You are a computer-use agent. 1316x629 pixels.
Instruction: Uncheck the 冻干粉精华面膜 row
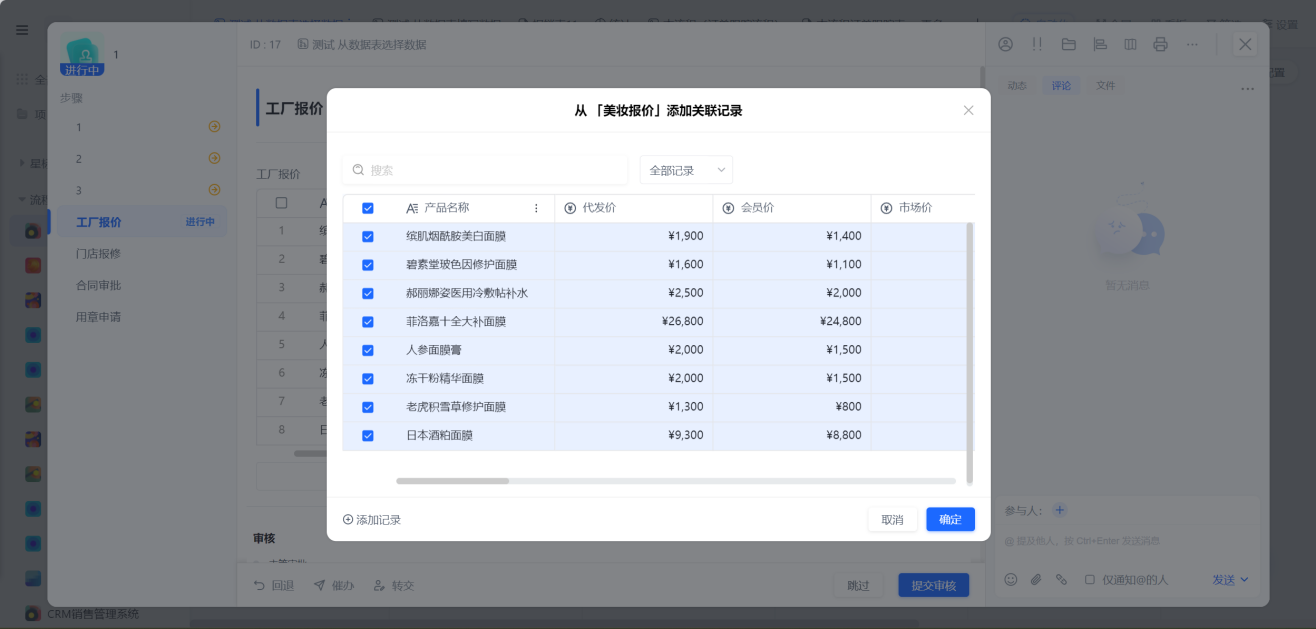click(x=368, y=379)
